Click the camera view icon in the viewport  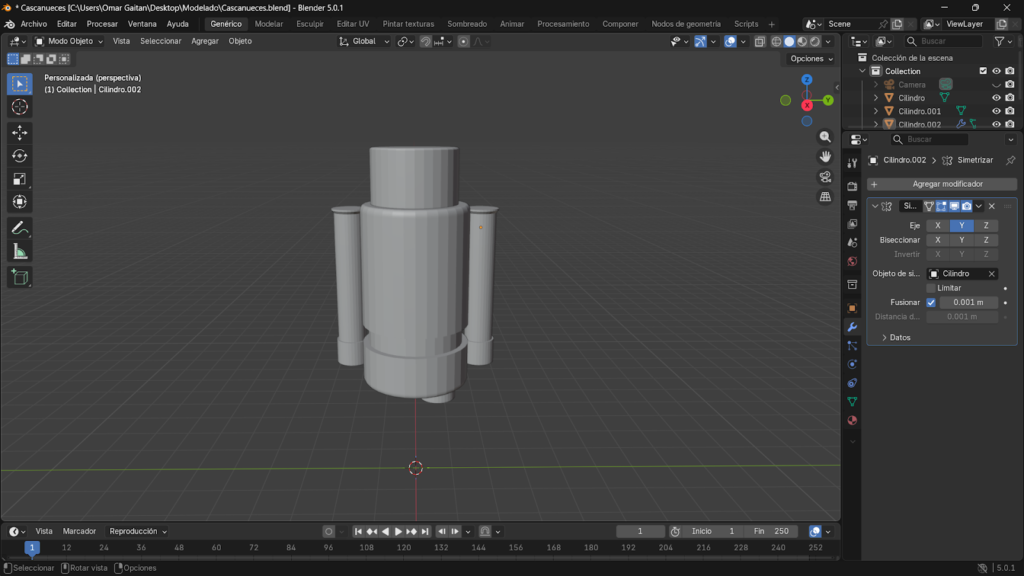(x=825, y=177)
